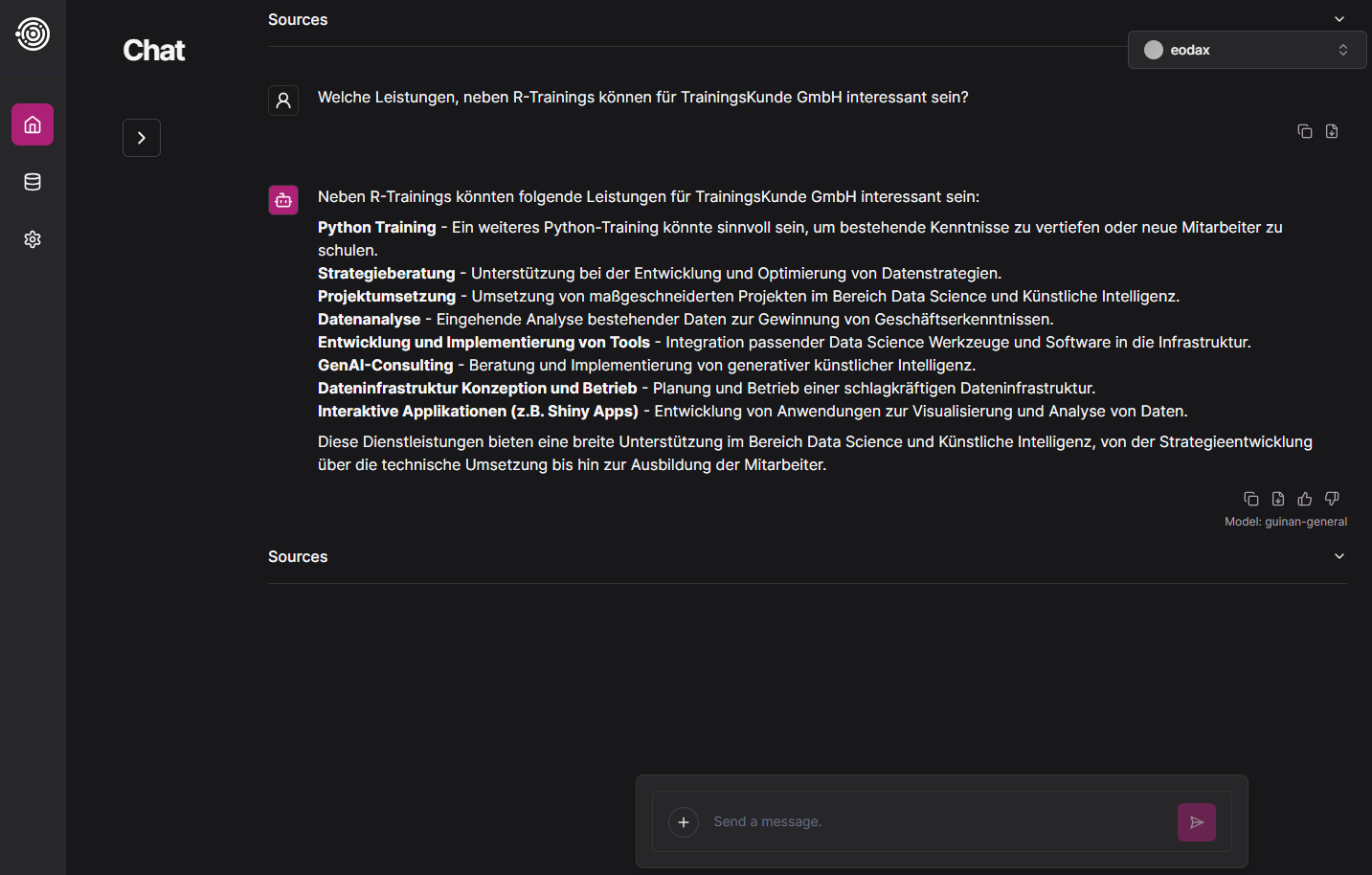Click 'Interaktive Applikationen (z.B. Shiny Apps)' text
Viewport: 1372px width, 875px height.
pyautogui.click(x=479, y=411)
